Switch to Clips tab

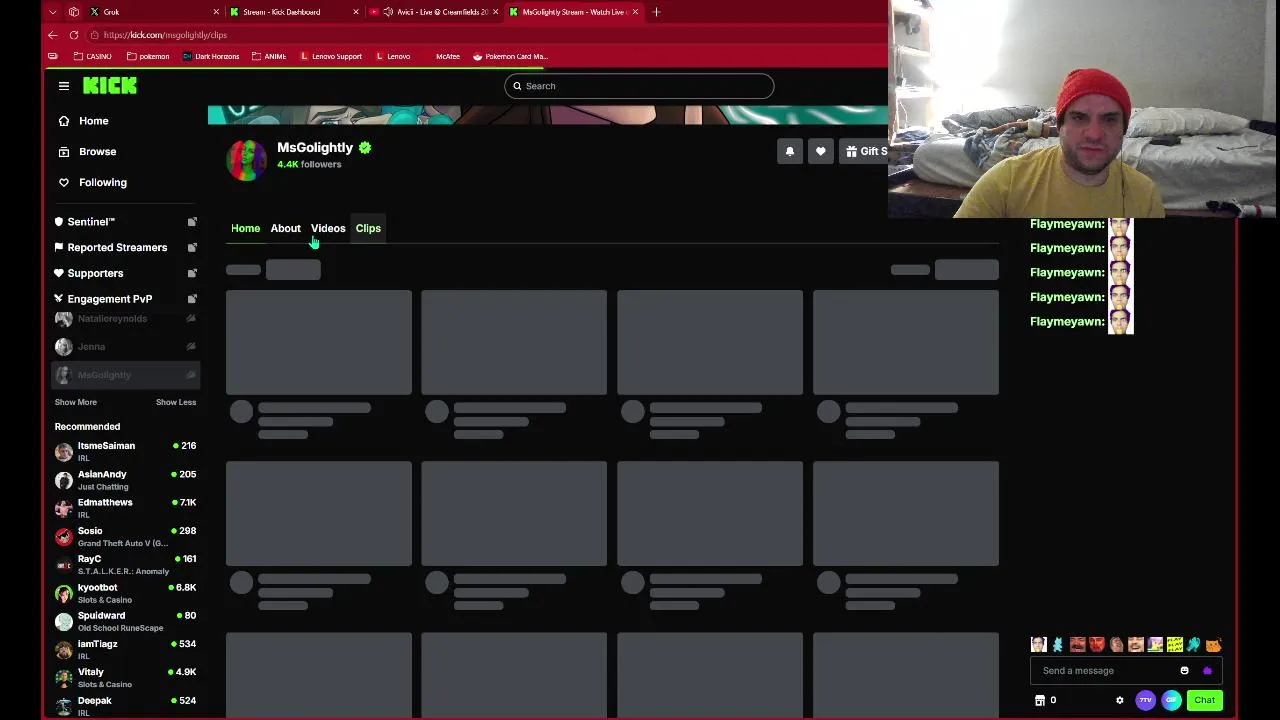[x=368, y=228]
